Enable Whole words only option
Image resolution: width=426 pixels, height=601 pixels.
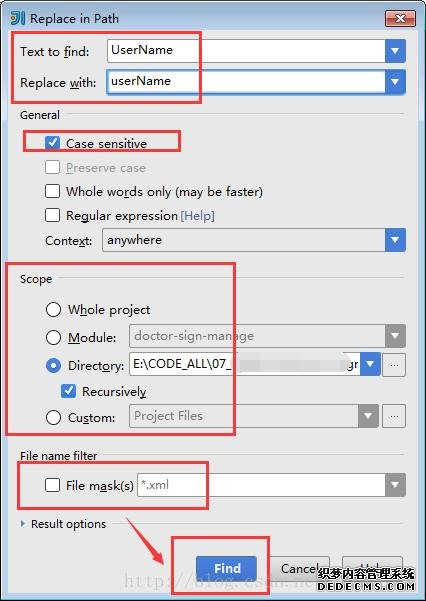[x=53, y=191]
